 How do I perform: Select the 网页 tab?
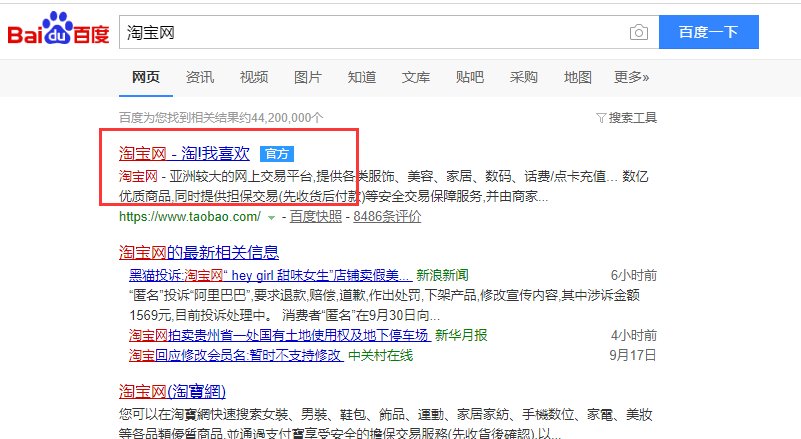(x=146, y=77)
